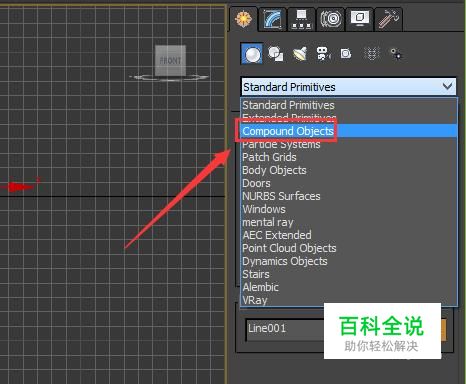Collapse the Standard Primitives dropdown arrow
466x384 pixels.
(448, 87)
